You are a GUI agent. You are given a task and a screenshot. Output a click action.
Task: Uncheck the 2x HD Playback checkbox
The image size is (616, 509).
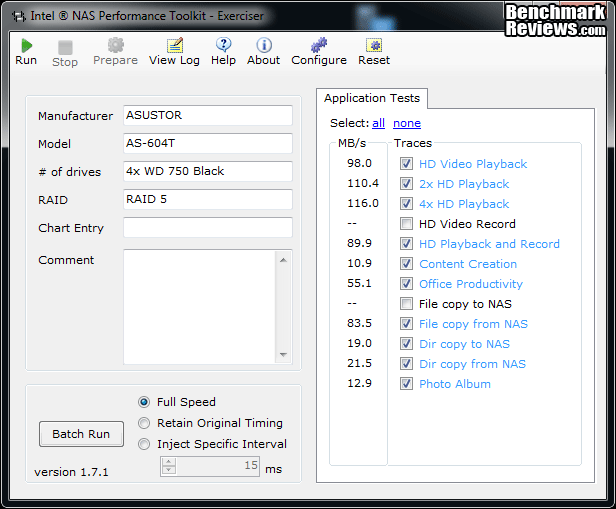click(x=406, y=183)
